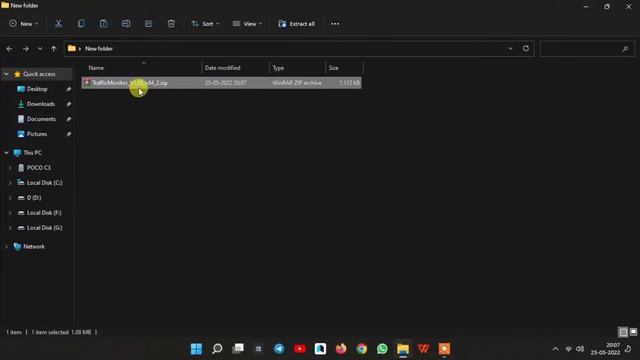Click Extract all button
The height and width of the screenshot is (360, 640).
click(296, 24)
